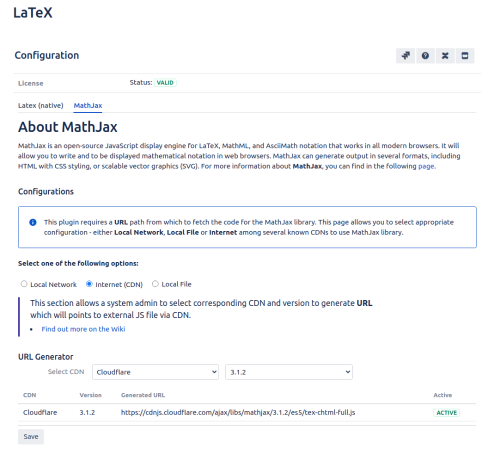Switch to the Latex (native) tab

click(41, 106)
